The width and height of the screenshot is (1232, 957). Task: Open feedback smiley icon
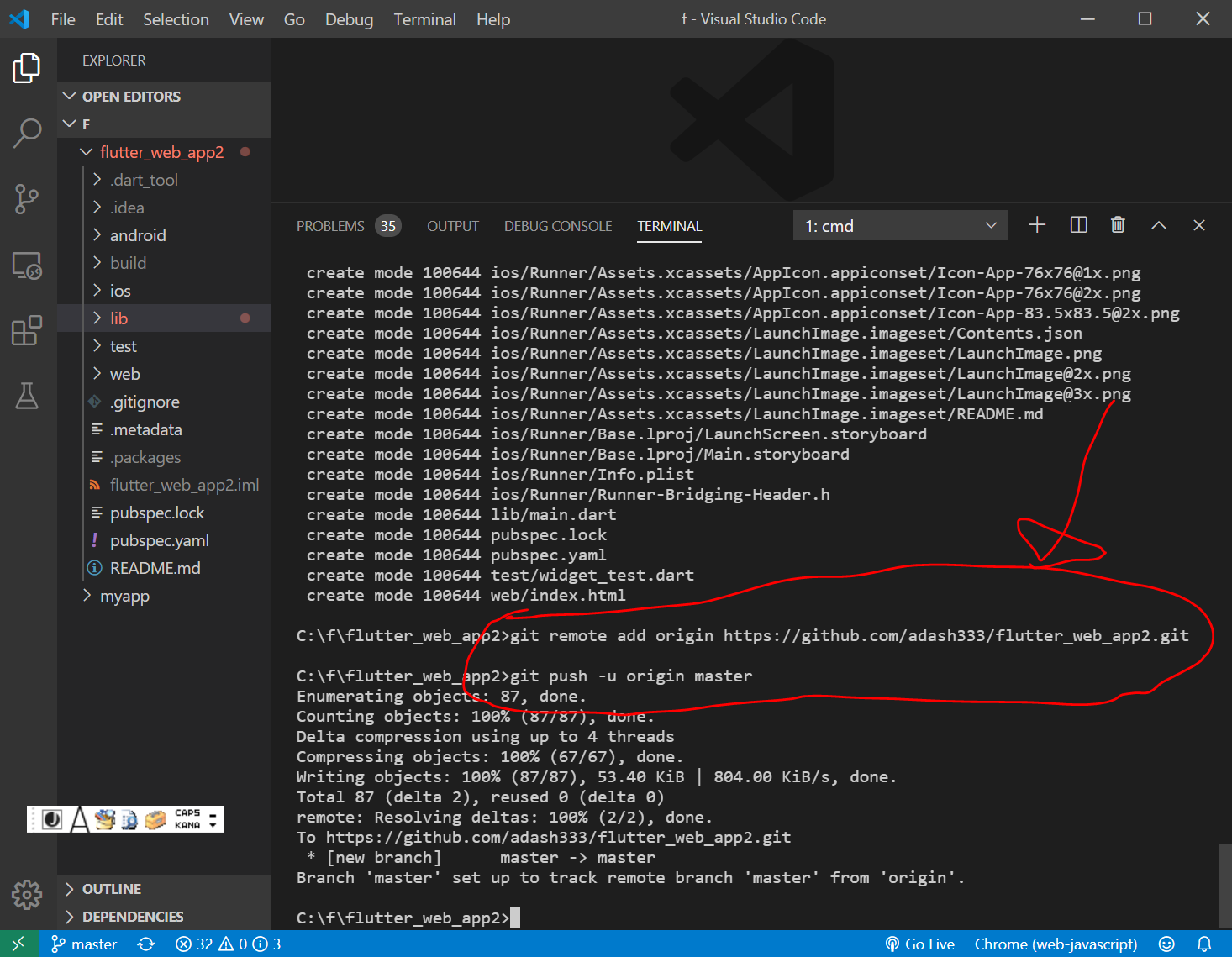(1166, 944)
